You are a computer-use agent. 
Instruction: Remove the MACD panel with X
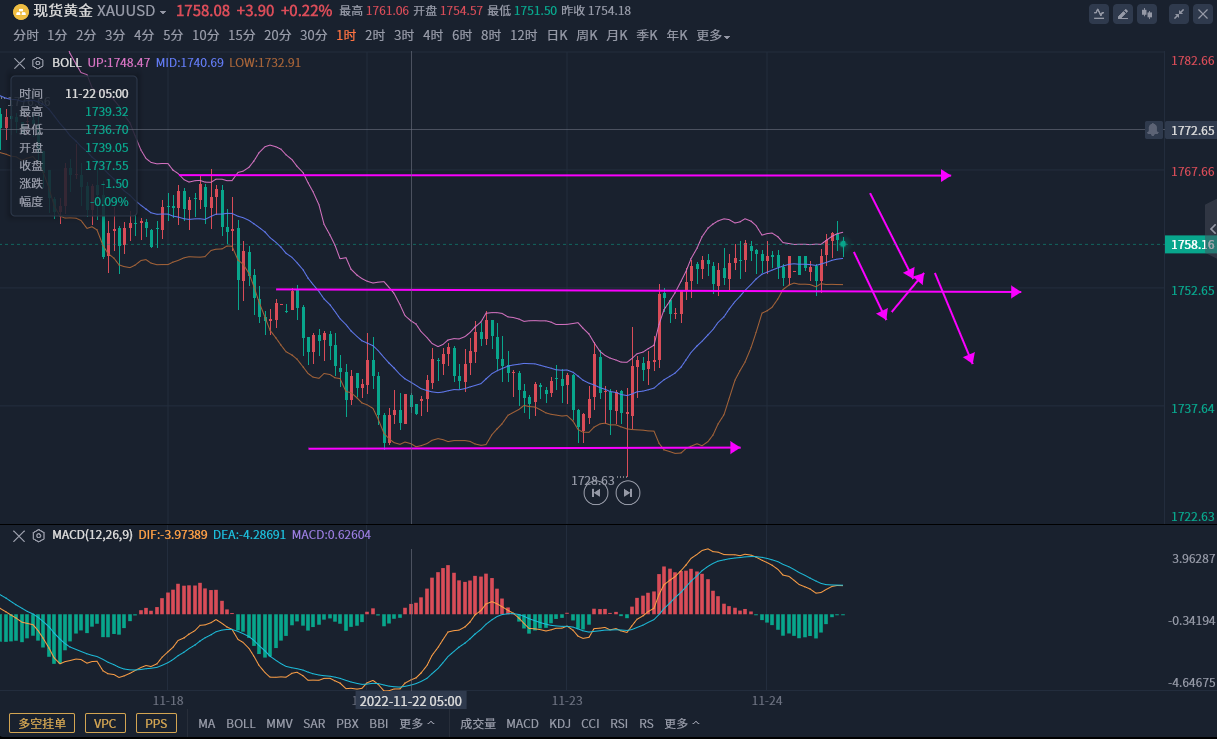[x=19, y=535]
